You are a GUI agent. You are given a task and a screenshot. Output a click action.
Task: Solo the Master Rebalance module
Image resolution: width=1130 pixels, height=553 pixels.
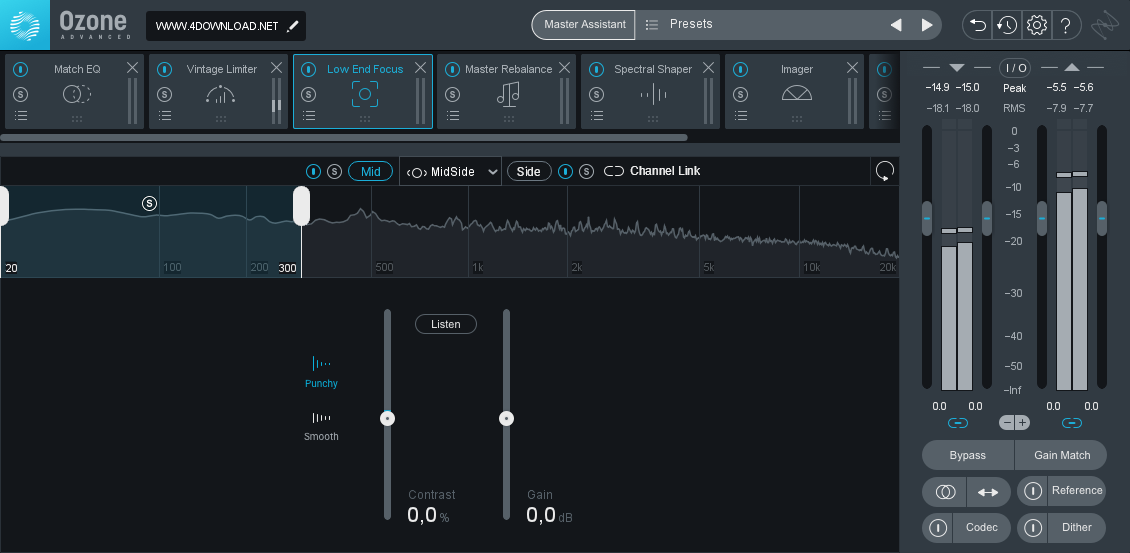pos(453,94)
